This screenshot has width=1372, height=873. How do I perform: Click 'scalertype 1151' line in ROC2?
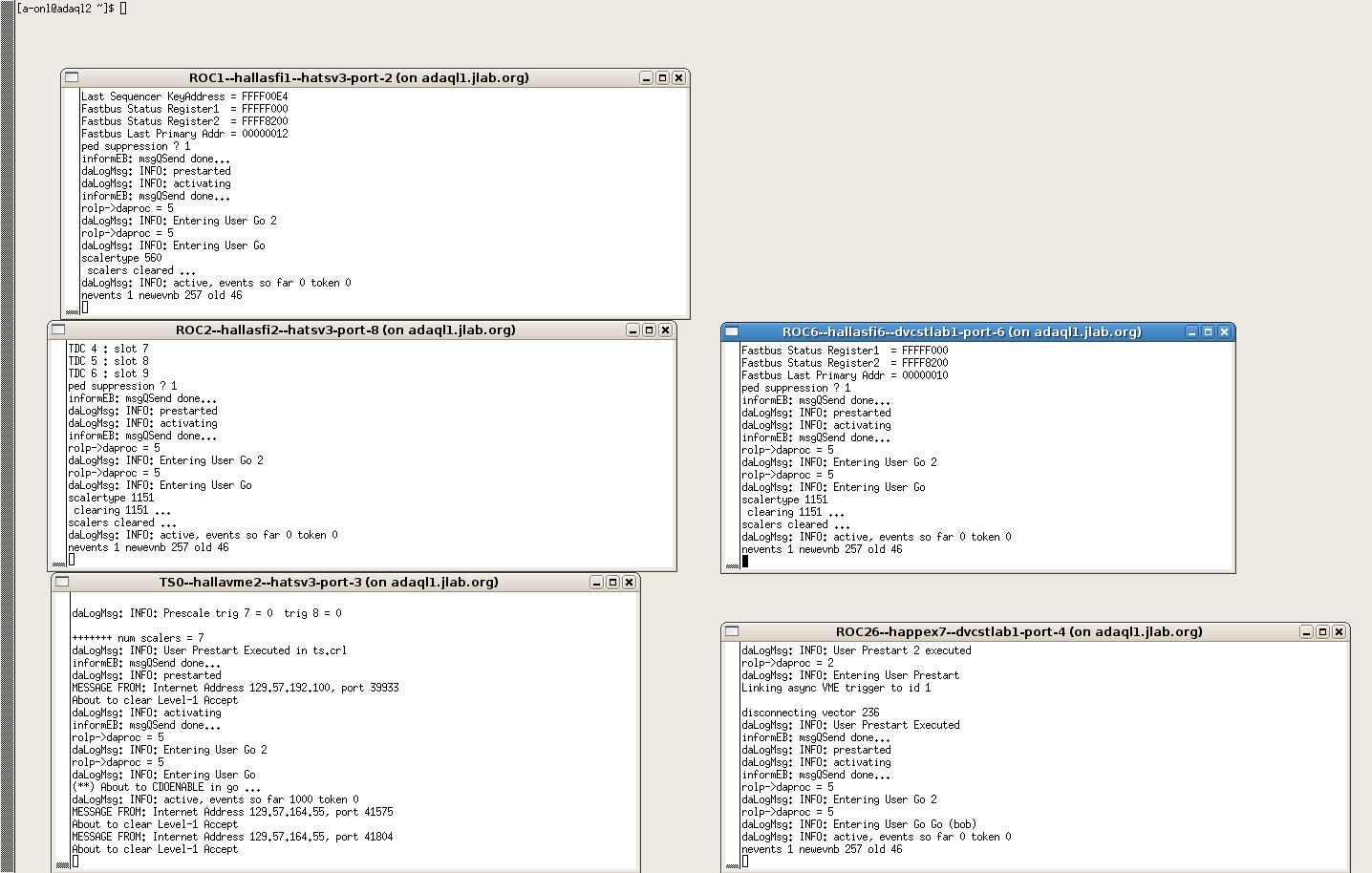click(111, 498)
